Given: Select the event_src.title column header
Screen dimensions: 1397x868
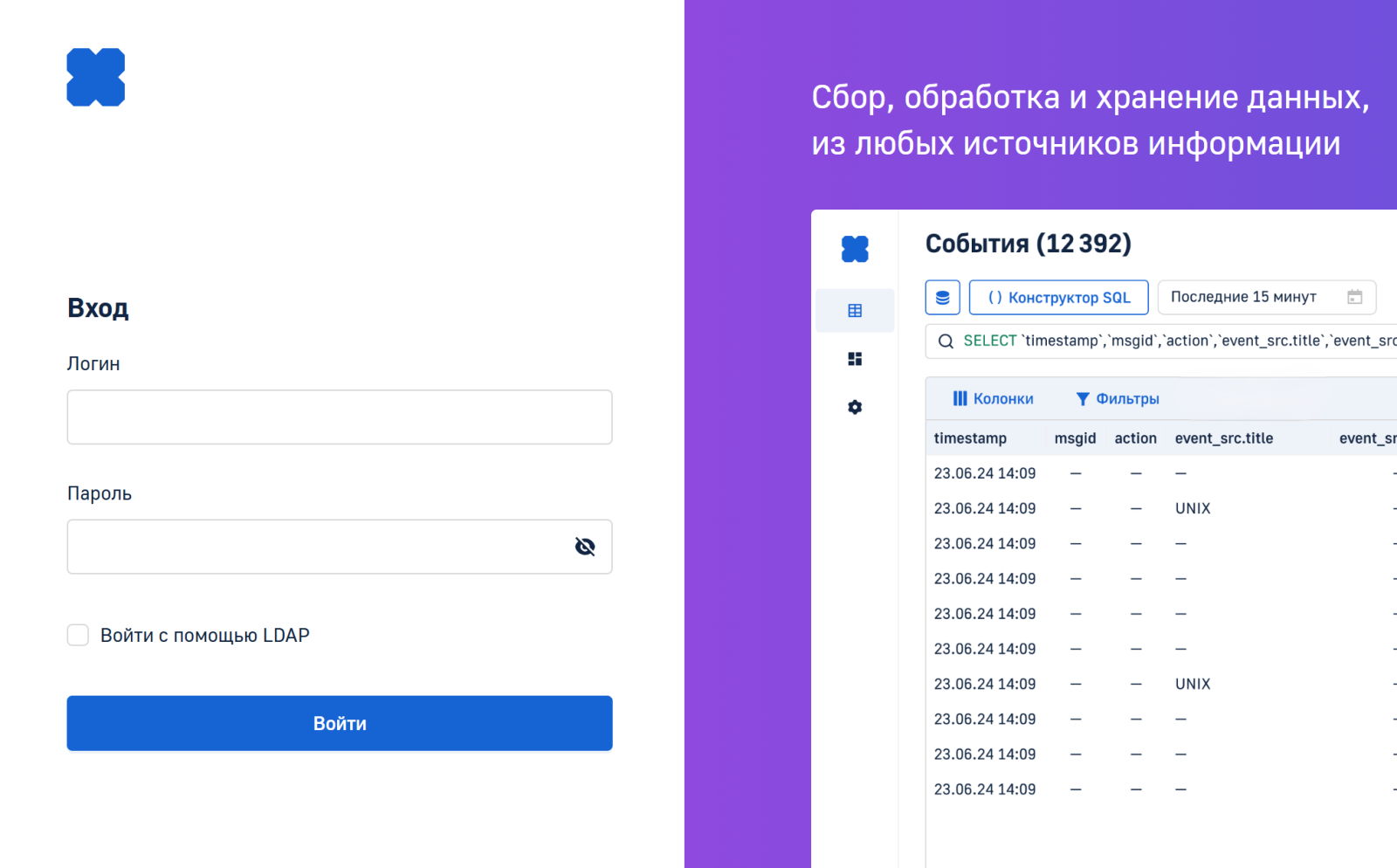Looking at the screenshot, I should tap(1223, 438).
